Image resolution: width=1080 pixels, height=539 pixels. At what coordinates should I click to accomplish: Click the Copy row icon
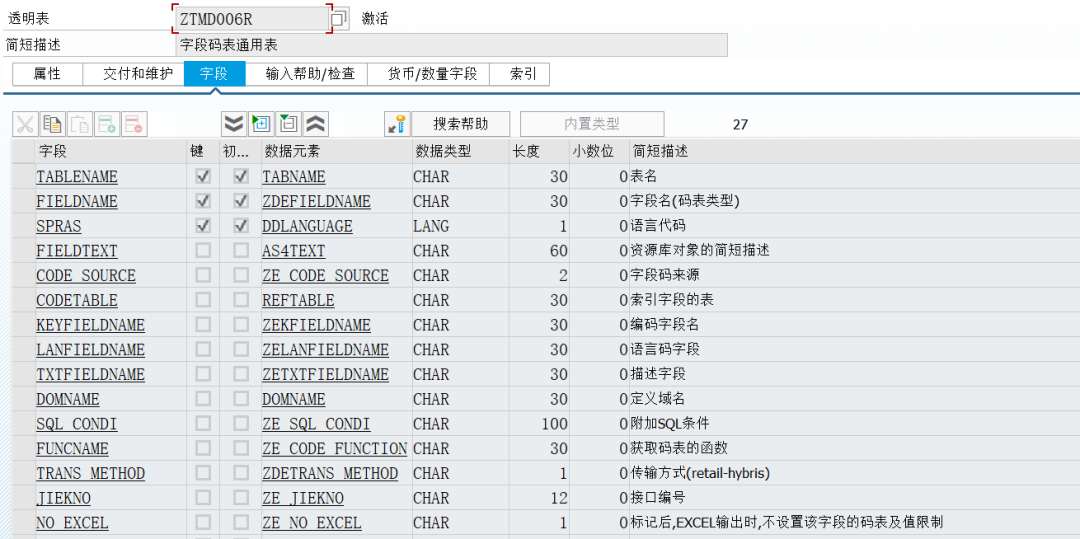pos(52,124)
